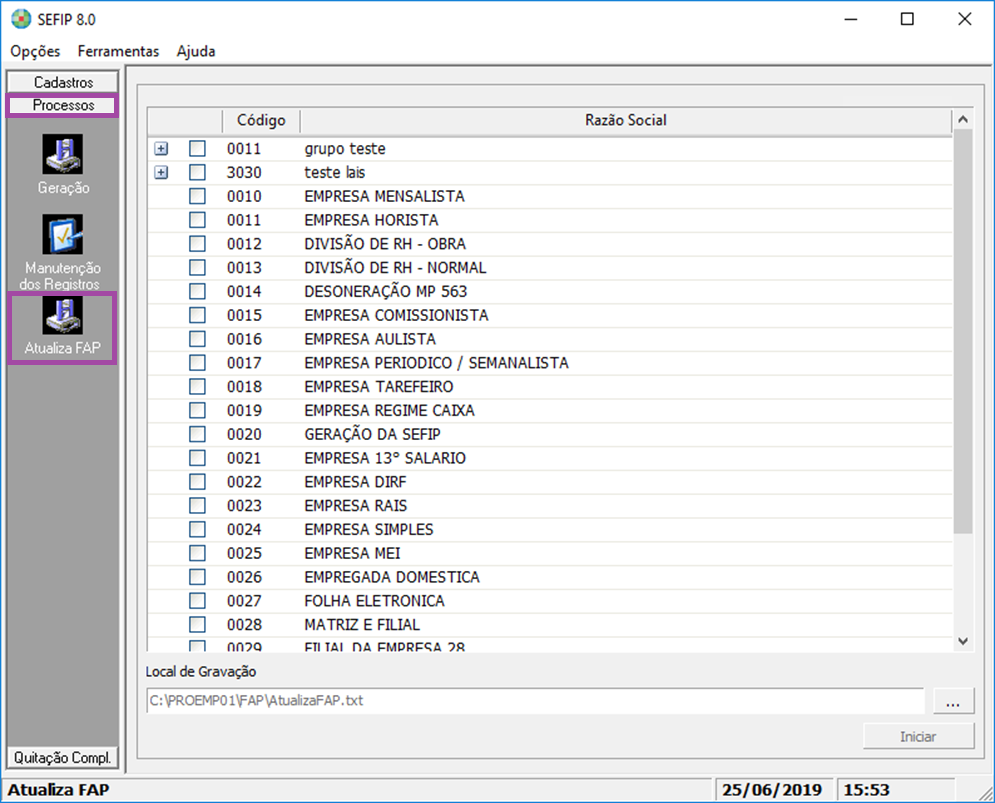The height and width of the screenshot is (803, 995).
Task: Tick FOLHA ELETRONICA checkbox
Action: click(197, 601)
